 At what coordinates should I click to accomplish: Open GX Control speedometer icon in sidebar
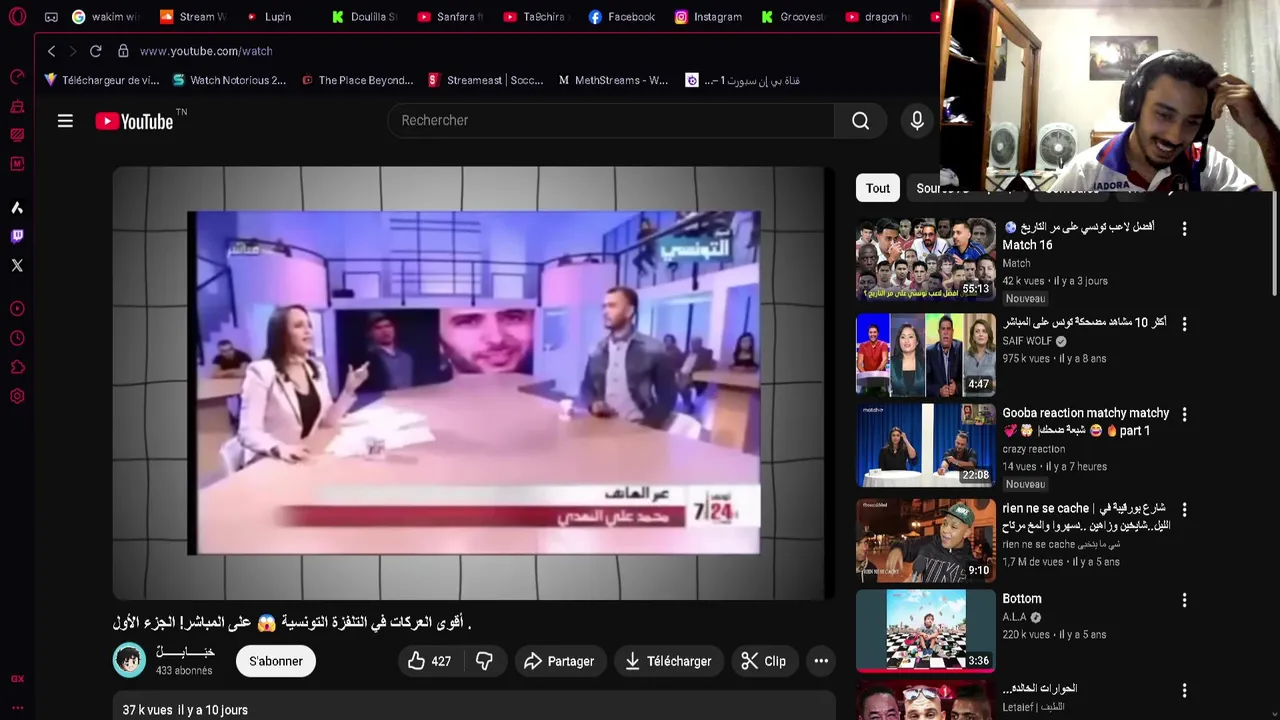click(x=17, y=77)
